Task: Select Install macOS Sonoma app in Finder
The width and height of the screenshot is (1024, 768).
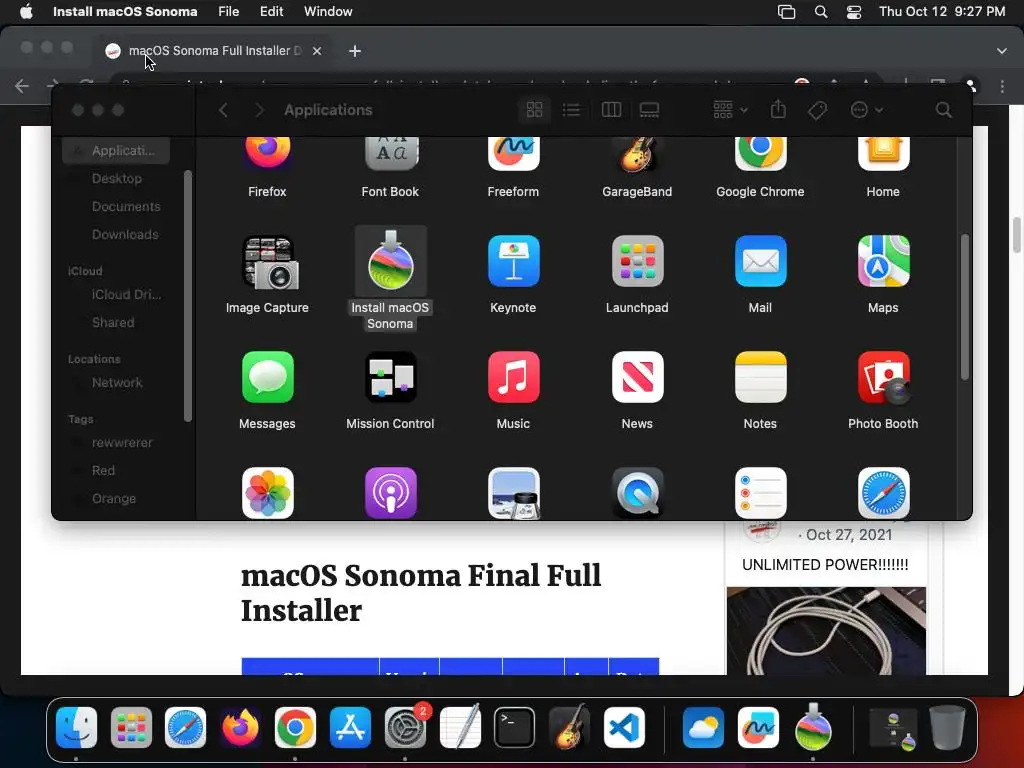Action: click(x=391, y=261)
